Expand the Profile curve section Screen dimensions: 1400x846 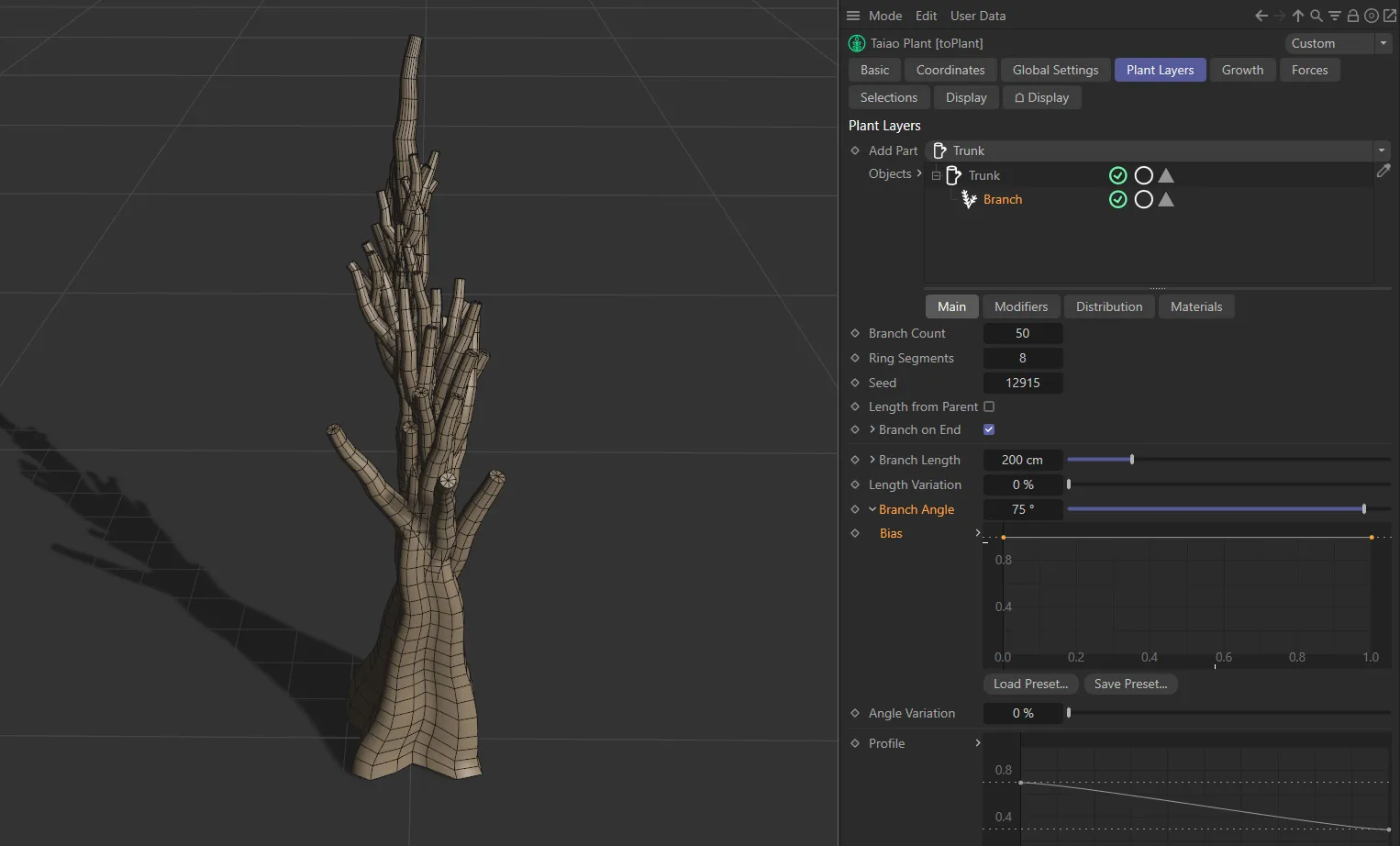(x=977, y=743)
